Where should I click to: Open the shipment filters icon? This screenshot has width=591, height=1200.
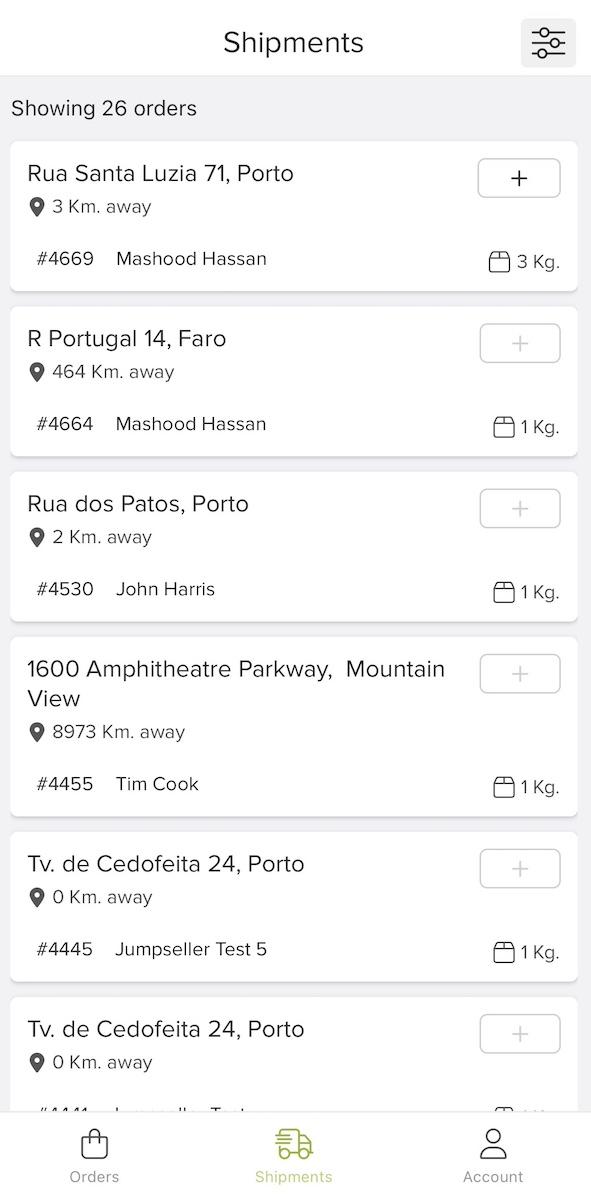[548, 42]
